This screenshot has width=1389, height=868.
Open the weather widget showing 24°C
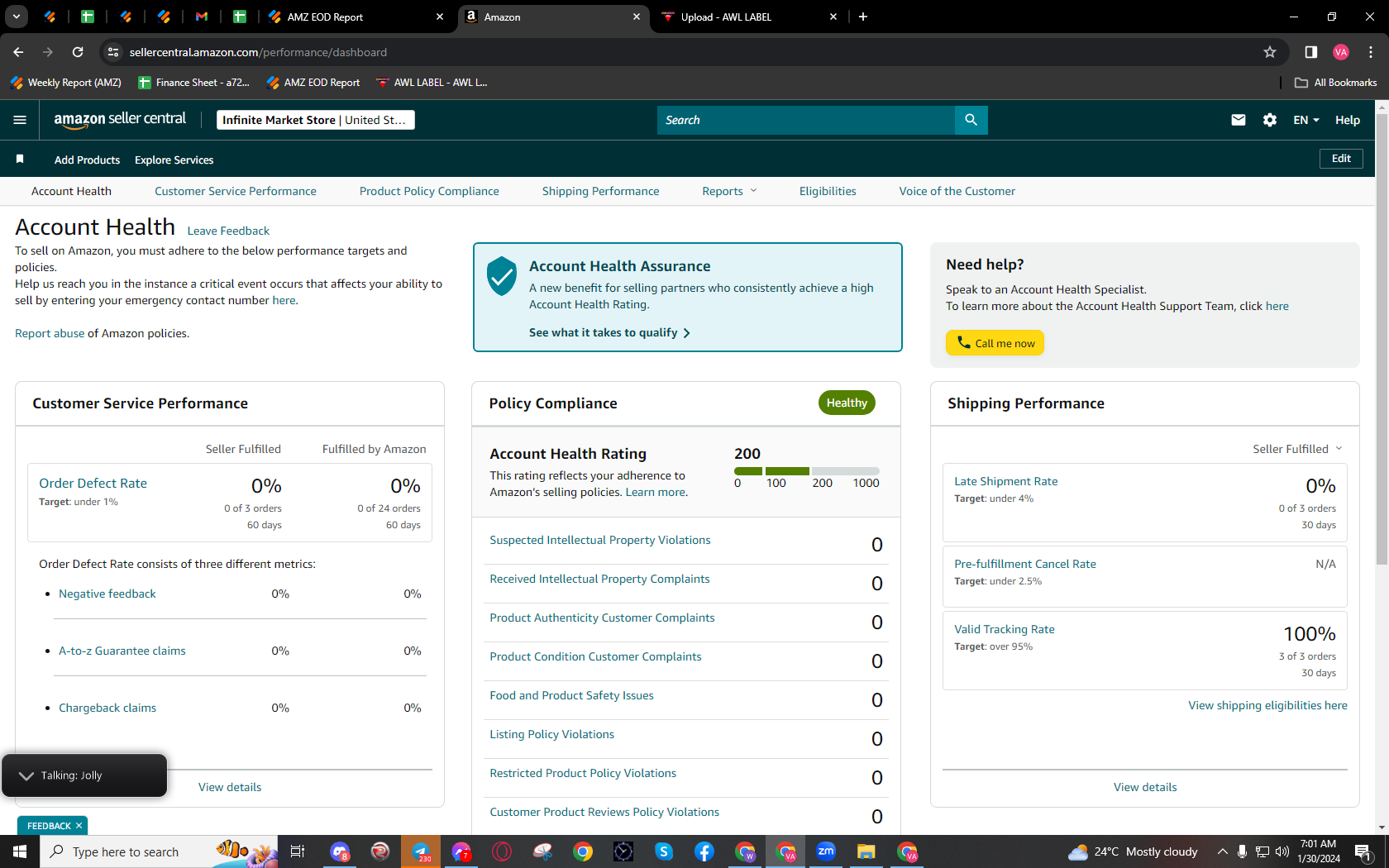1133,851
